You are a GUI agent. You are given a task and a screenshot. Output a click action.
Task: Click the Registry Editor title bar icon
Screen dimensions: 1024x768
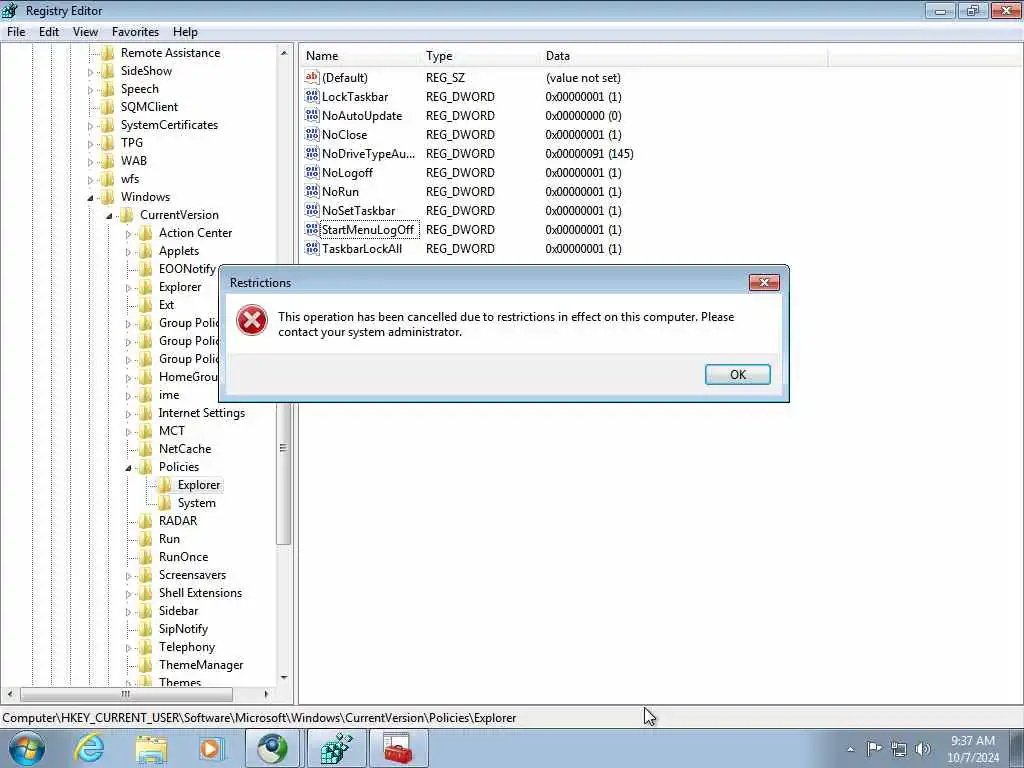point(10,10)
